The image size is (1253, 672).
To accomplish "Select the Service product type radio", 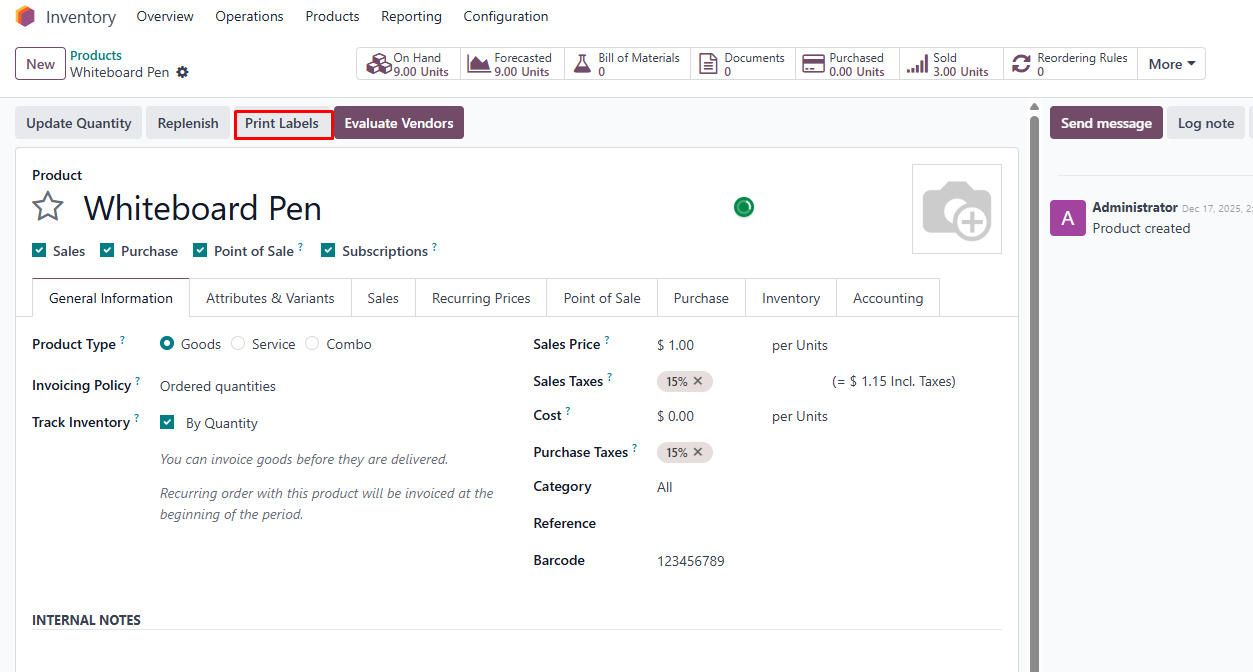I will pyautogui.click(x=238, y=344).
